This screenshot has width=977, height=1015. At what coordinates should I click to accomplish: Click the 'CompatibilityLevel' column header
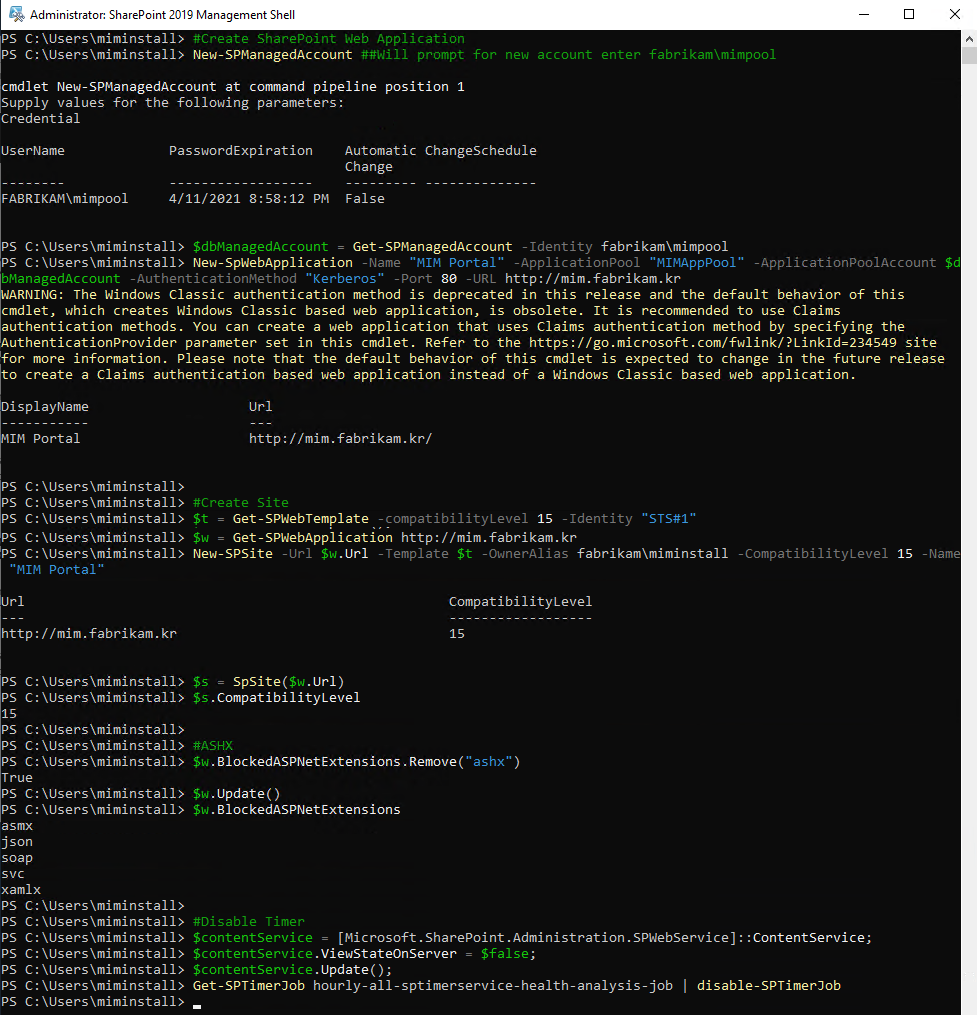point(521,602)
